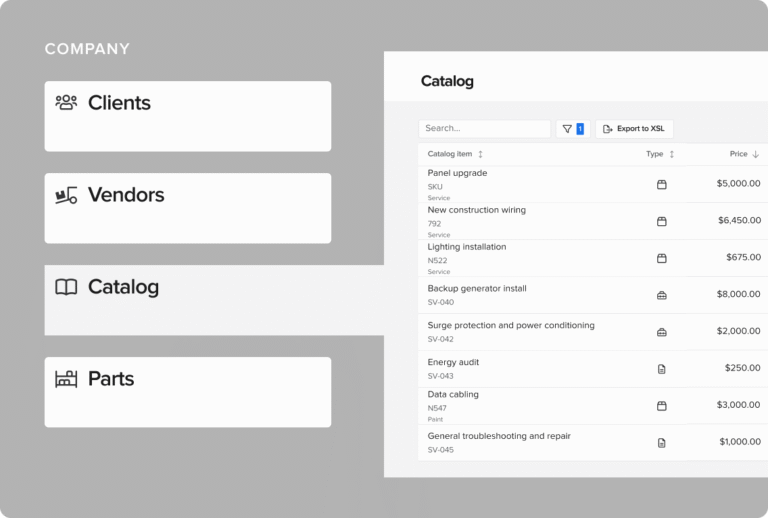
Task: Click the Paint label under Data cabling
Action: [435, 420]
